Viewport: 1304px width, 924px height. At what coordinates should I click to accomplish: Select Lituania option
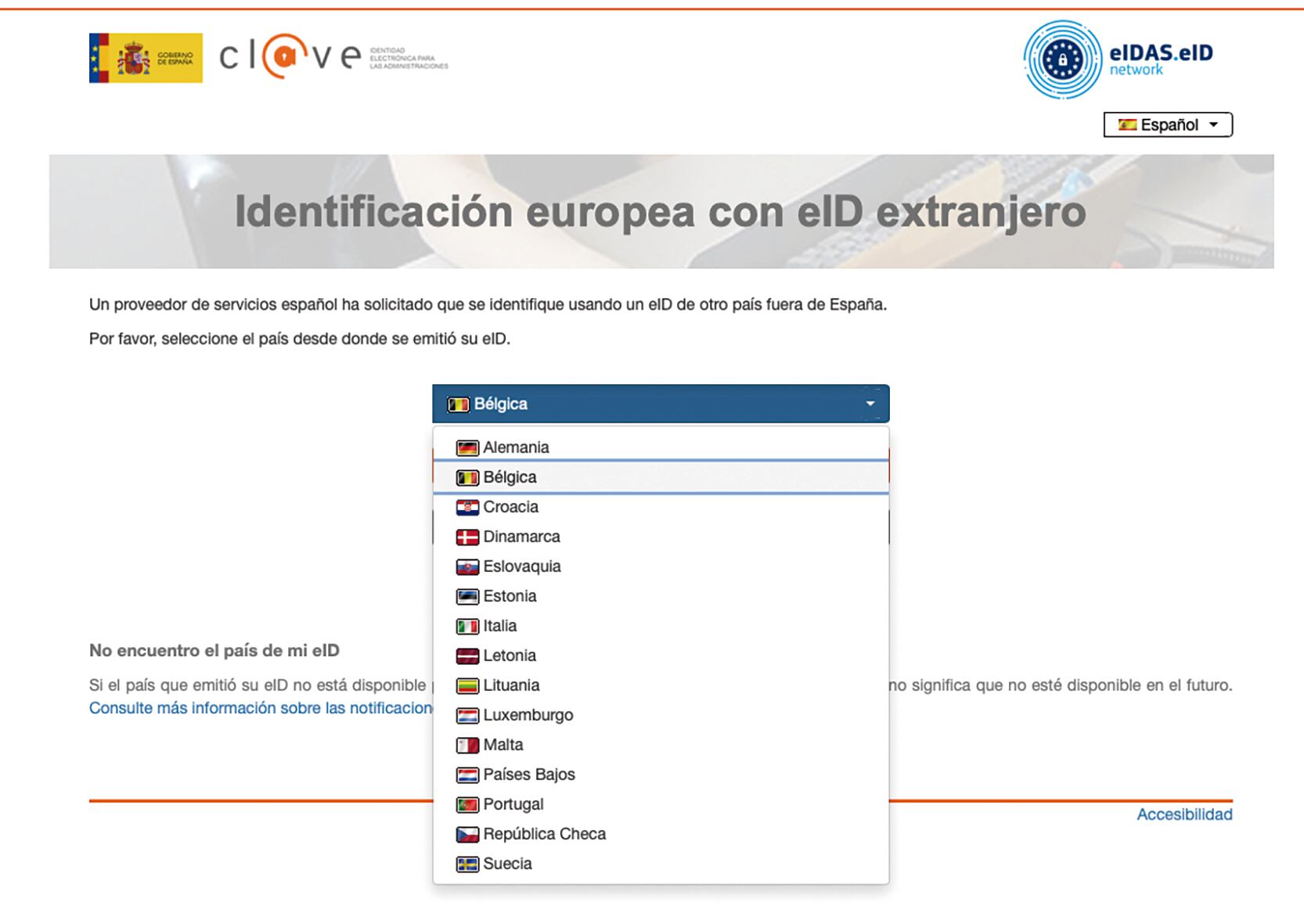point(661,685)
